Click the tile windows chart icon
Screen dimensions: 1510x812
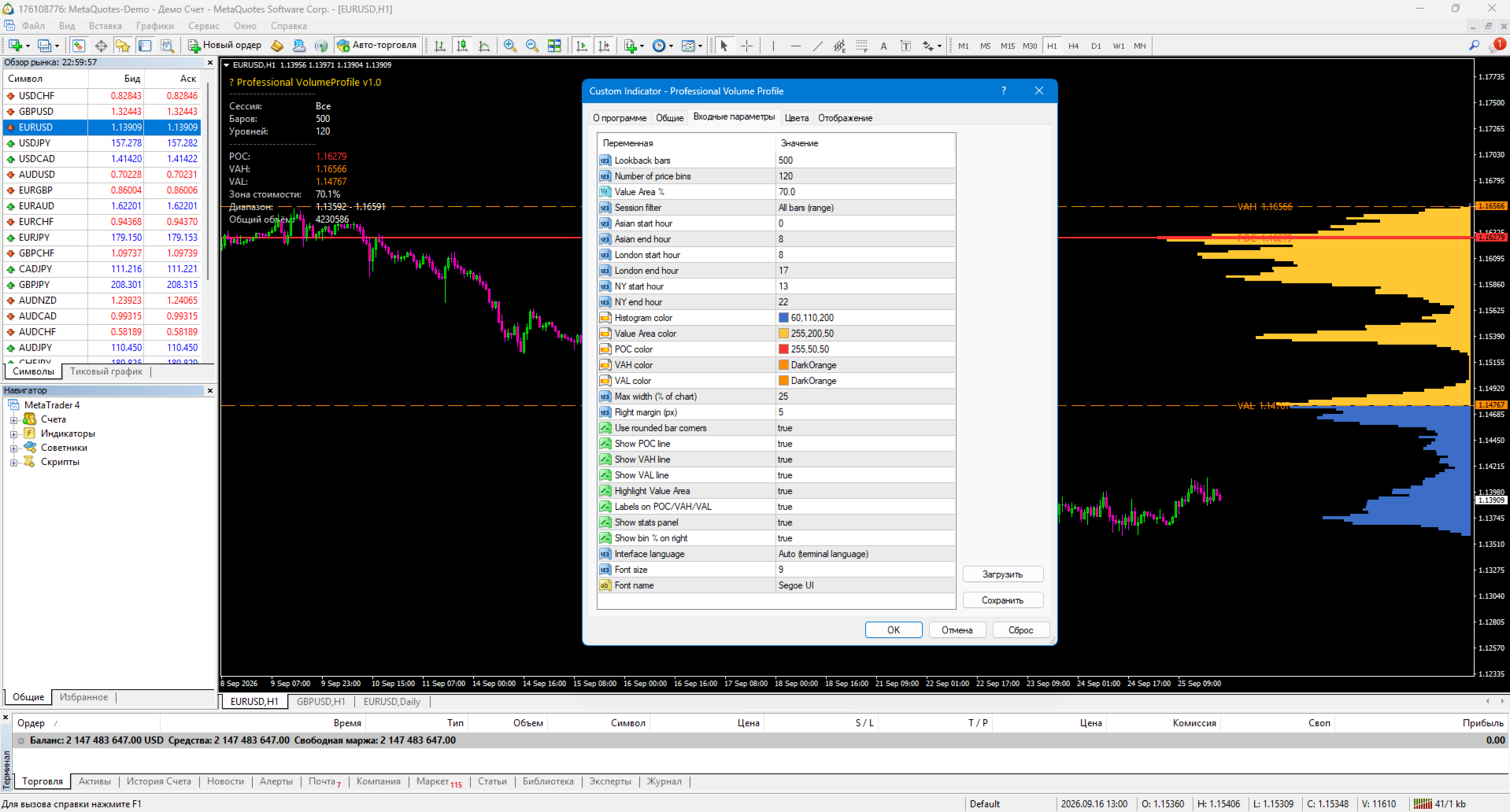(554, 46)
